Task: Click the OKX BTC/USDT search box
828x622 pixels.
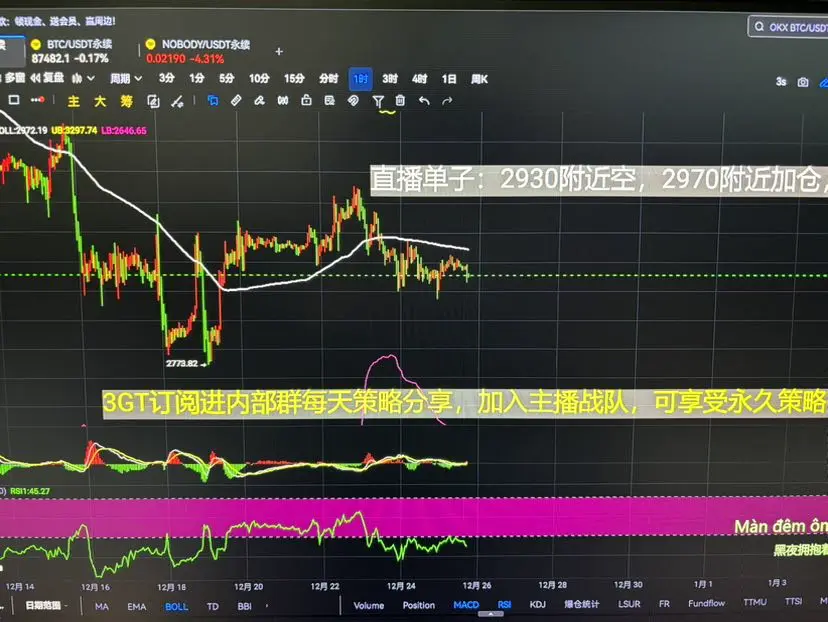Action: coord(788,27)
